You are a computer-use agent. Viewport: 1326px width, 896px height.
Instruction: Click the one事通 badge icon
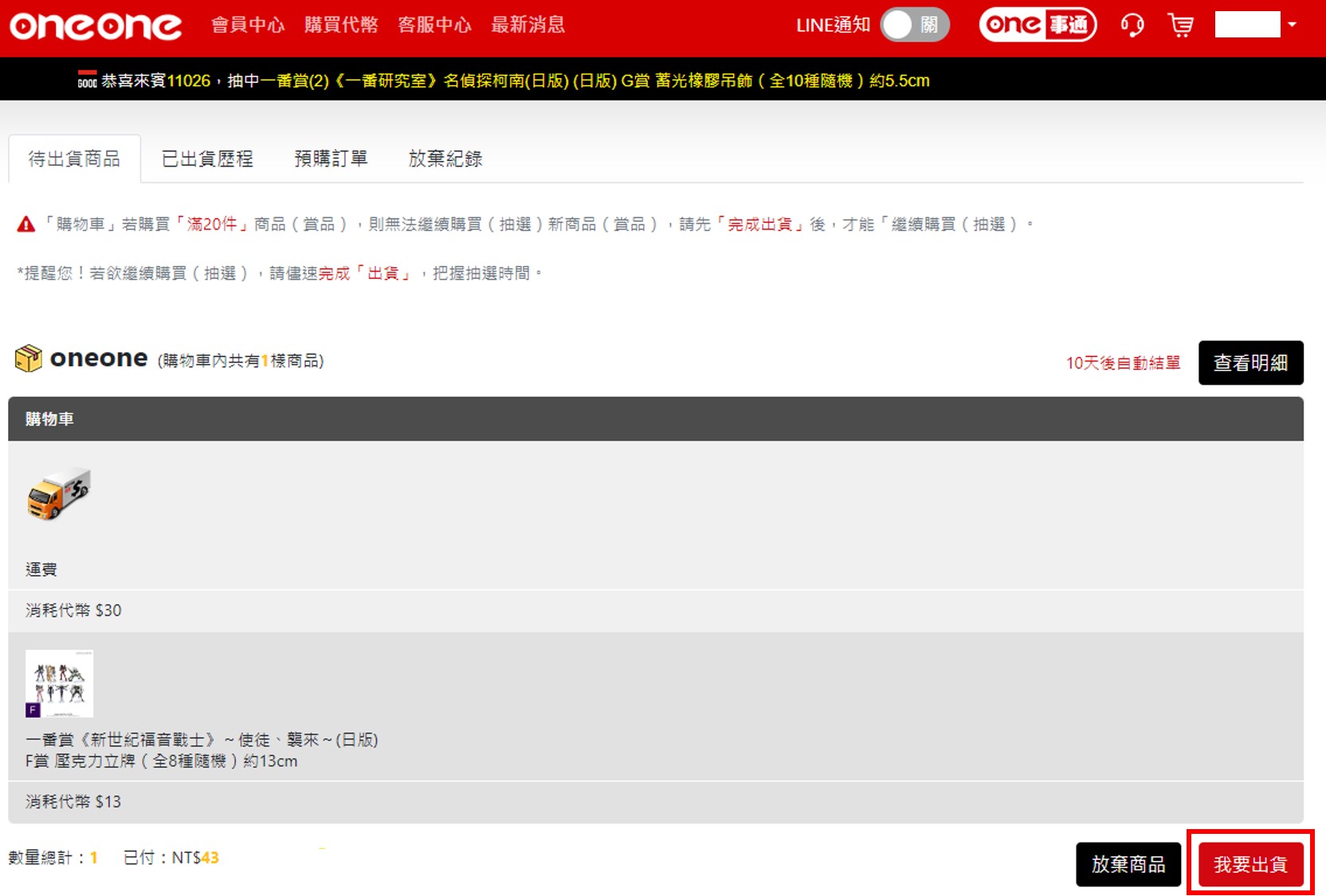(1038, 25)
